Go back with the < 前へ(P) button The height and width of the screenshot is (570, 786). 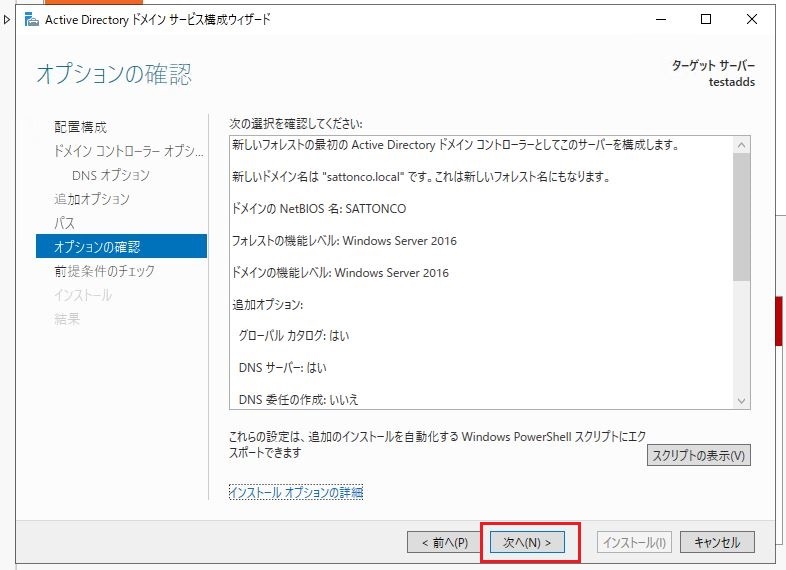pyautogui.click(x=445, y=542)
